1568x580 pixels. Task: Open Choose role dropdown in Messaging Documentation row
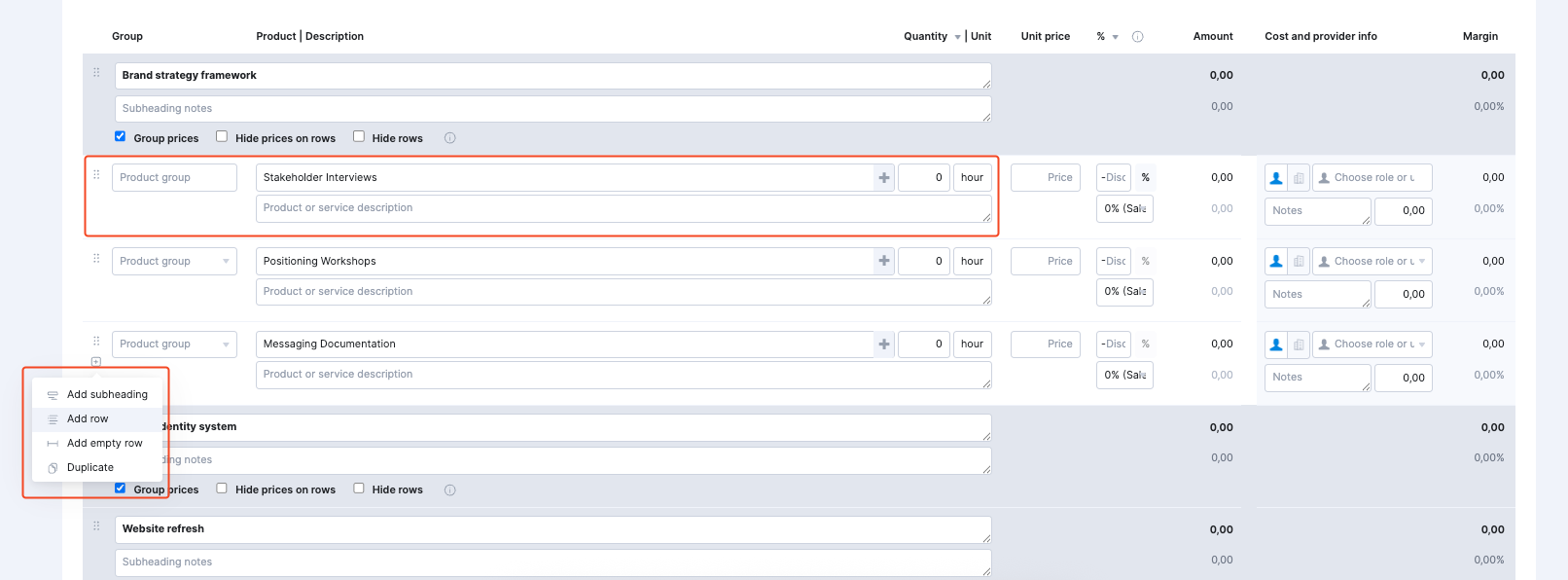click(x=1372, y=344)
